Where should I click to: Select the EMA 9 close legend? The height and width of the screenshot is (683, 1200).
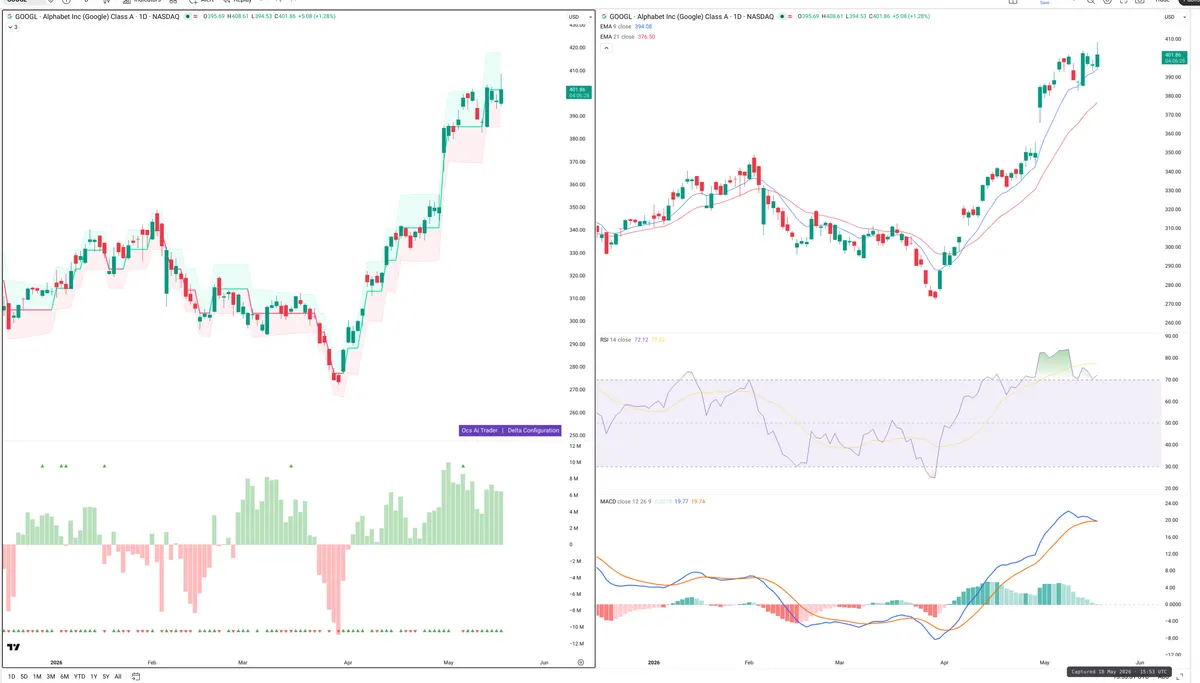pyautogui.click(x=616, y=27)
